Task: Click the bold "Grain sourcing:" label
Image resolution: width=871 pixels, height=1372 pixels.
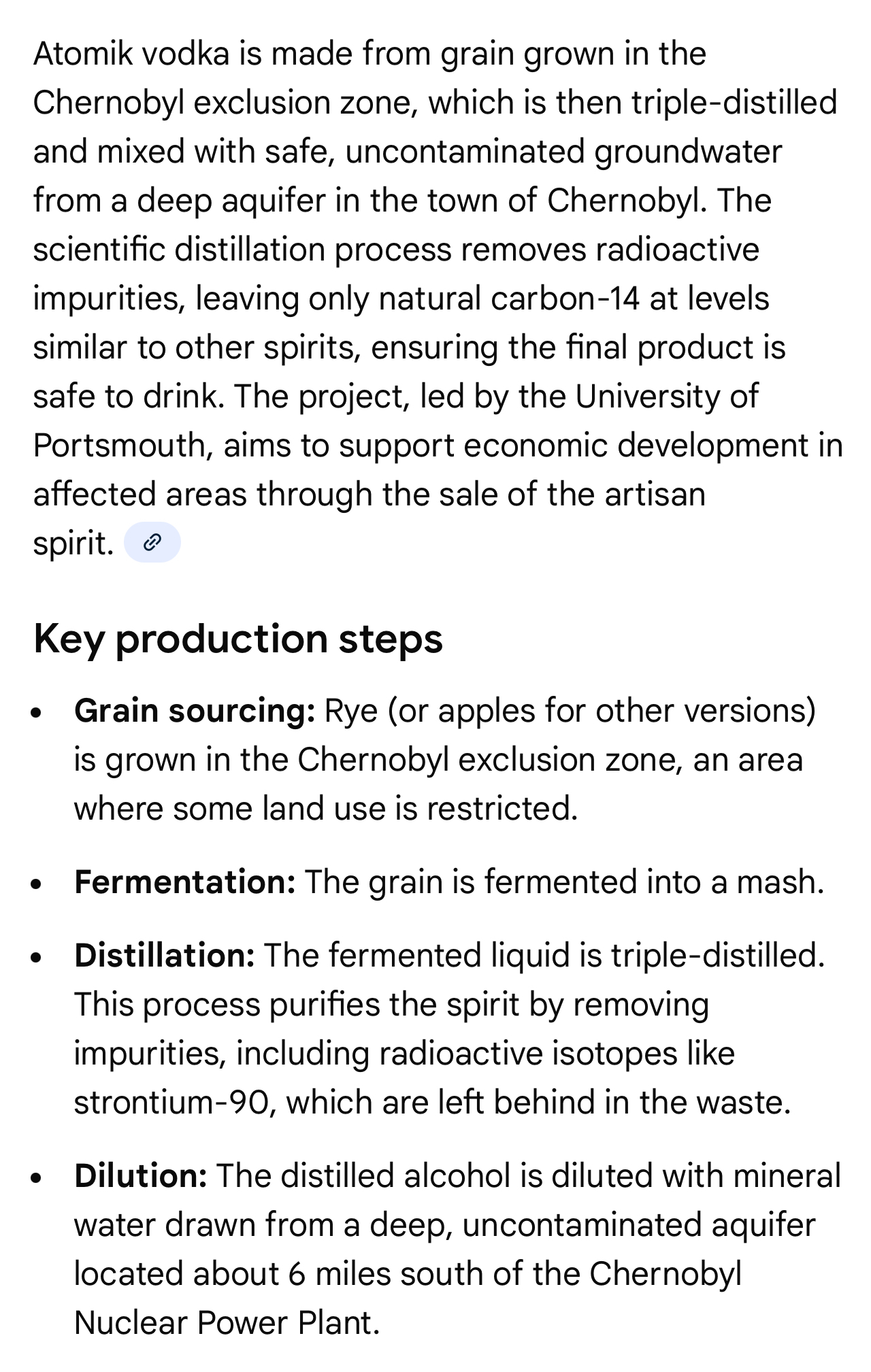Action: 194,711
